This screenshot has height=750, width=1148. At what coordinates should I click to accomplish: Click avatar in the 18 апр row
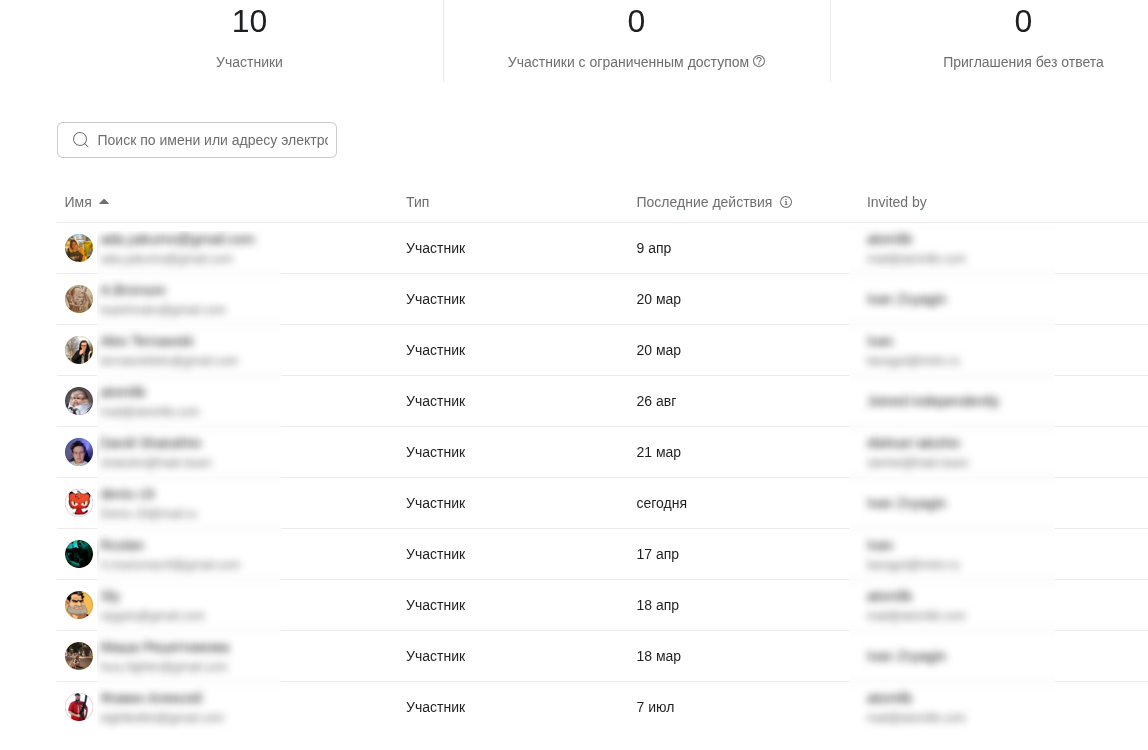point(79,605)
